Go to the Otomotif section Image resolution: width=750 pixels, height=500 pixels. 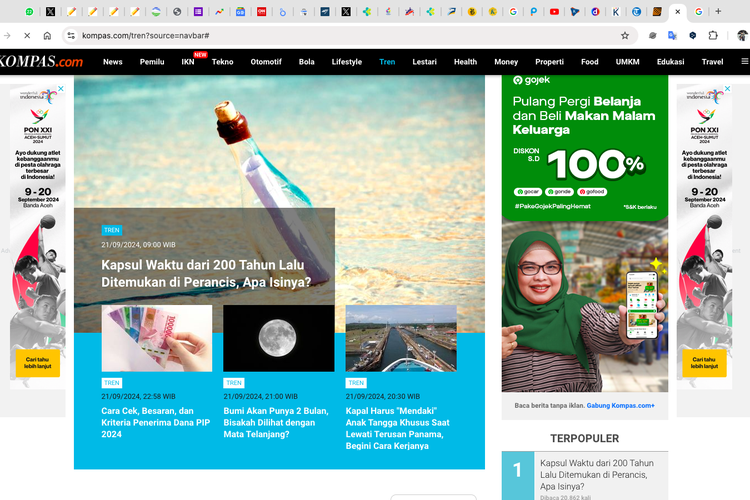pos(265,62)
